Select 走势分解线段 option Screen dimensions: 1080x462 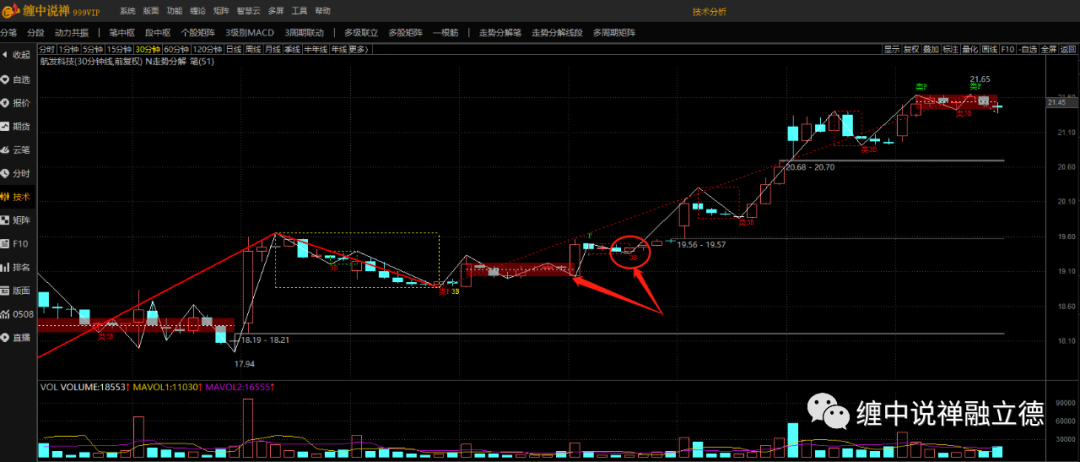pyautogui.click(x=557, y=32)
